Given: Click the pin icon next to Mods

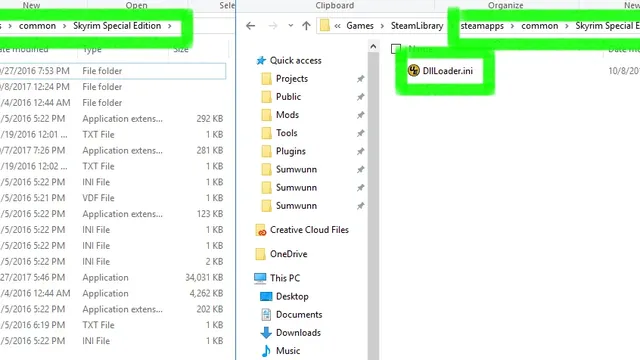Looking at the screenshot, I should click(x=360, y=115).
